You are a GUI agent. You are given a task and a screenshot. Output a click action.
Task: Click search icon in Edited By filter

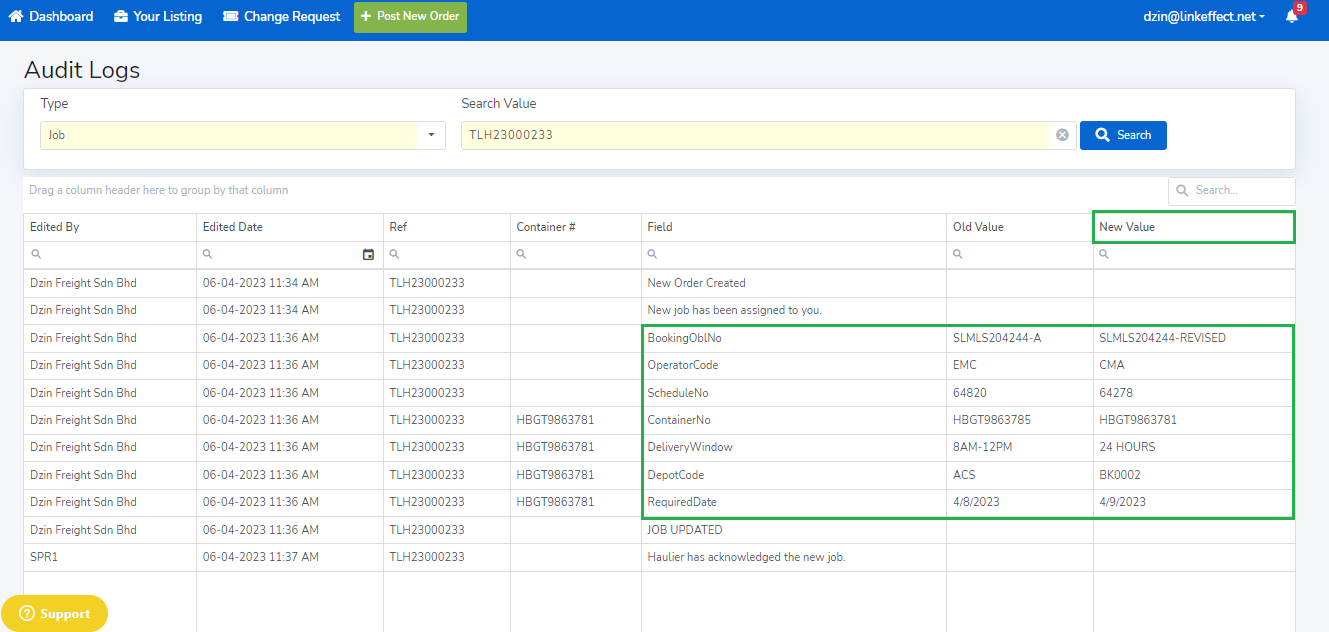[x=35, y=255]
